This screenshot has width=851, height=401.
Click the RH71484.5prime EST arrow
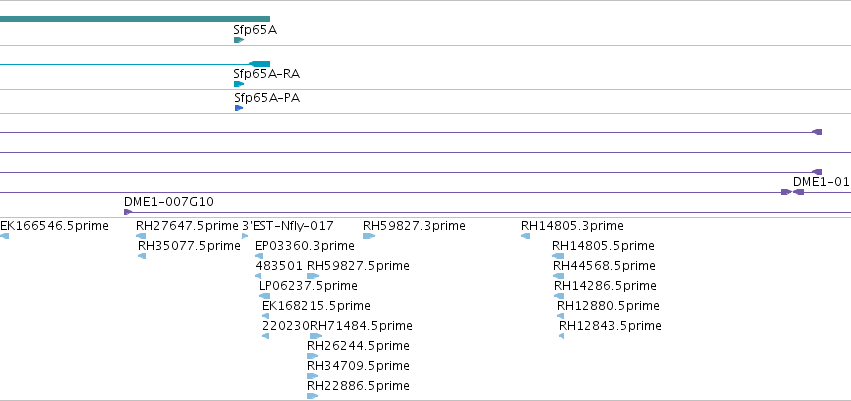pyautogui.click(x=316, y=336)
